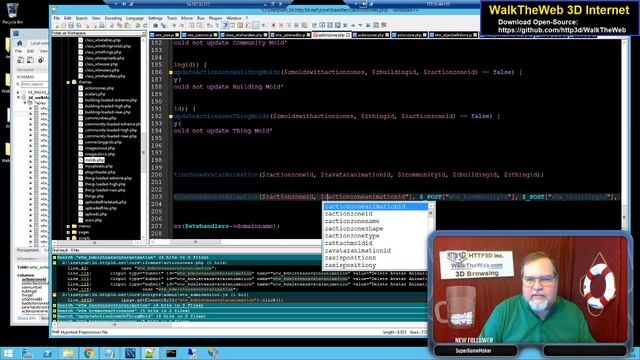This screenshot has width=640, height=360.
Task: Open communities.php in the workspace tree
Action: tap(100, 118)
